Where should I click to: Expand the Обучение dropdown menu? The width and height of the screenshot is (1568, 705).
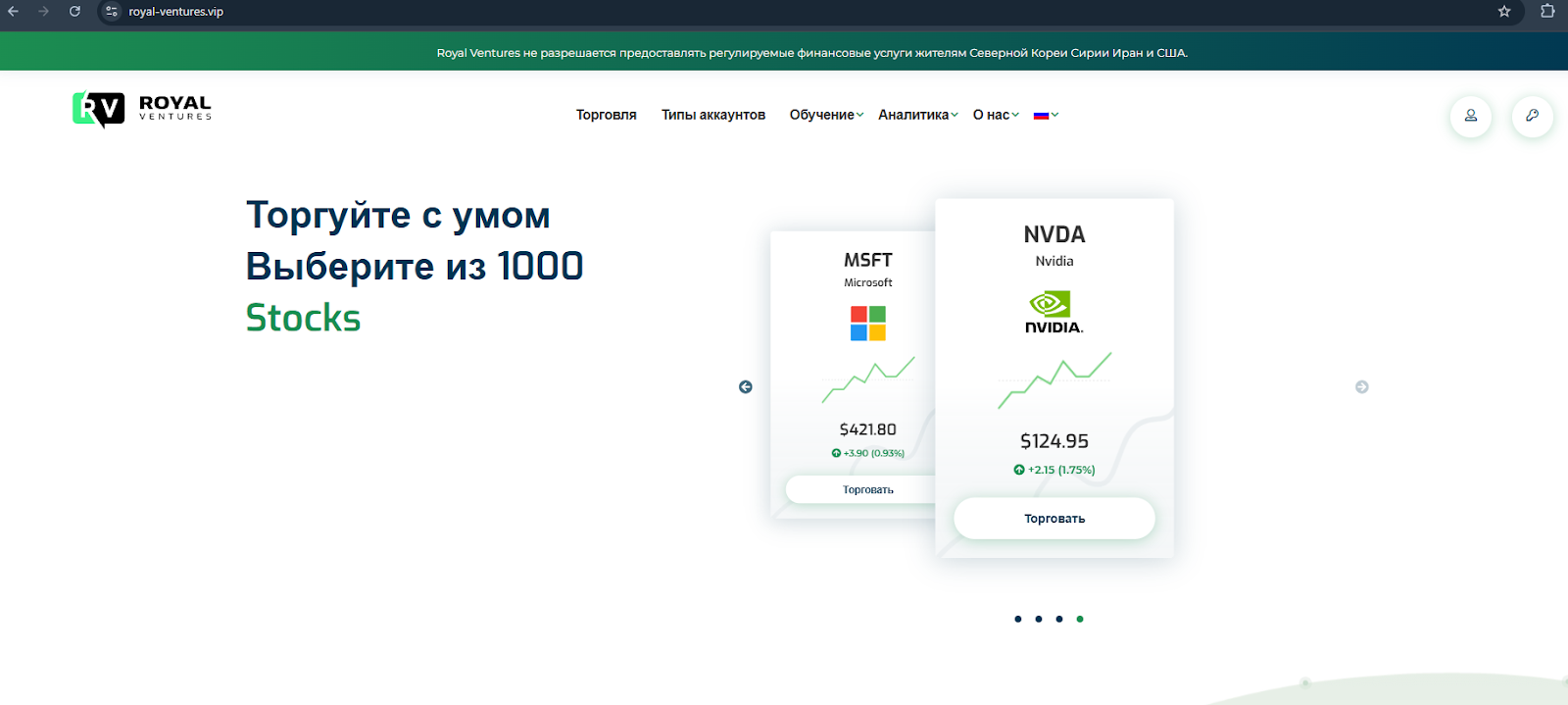(x=826, y=115)
